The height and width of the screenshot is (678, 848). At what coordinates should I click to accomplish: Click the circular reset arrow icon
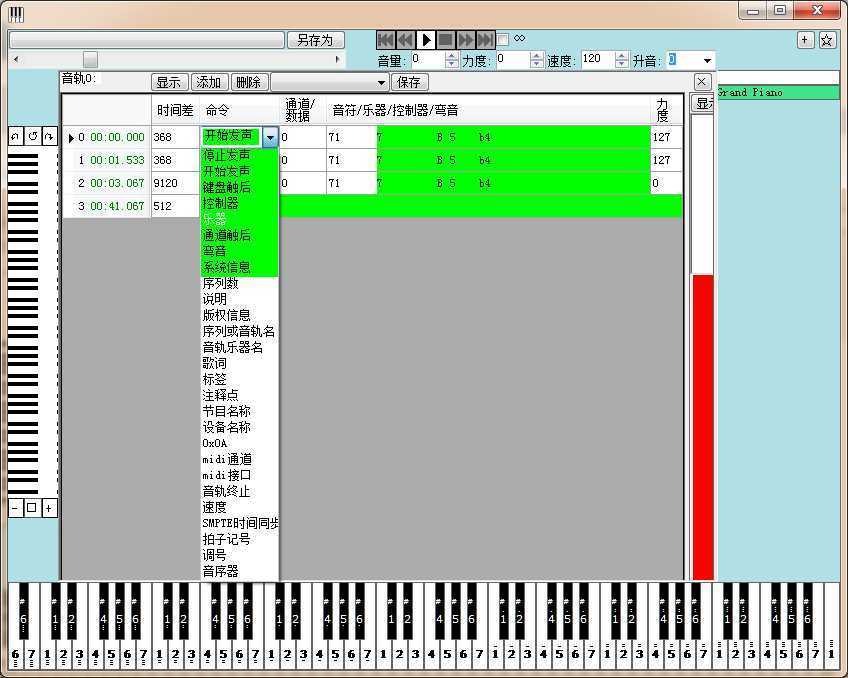pos(32,136)
